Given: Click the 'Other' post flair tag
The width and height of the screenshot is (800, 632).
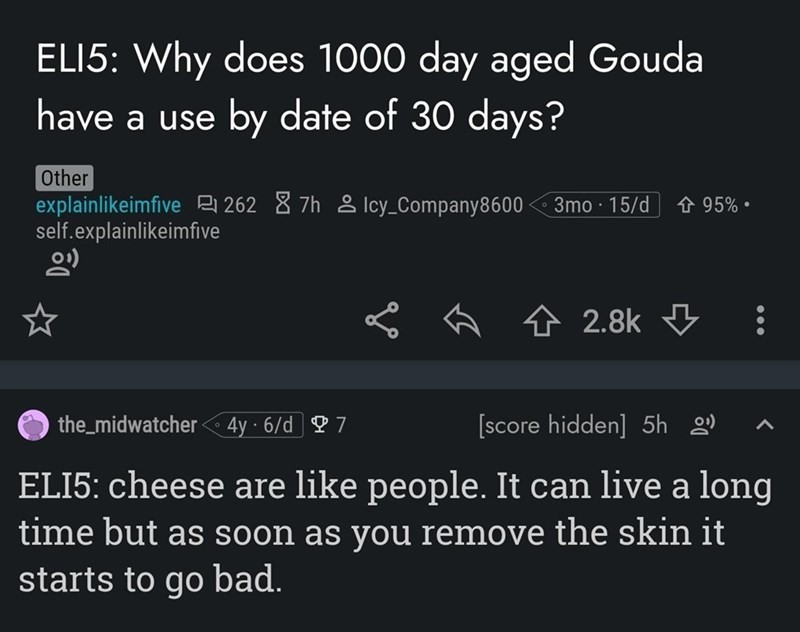Looking at the screenshot, I should [63, 179].
